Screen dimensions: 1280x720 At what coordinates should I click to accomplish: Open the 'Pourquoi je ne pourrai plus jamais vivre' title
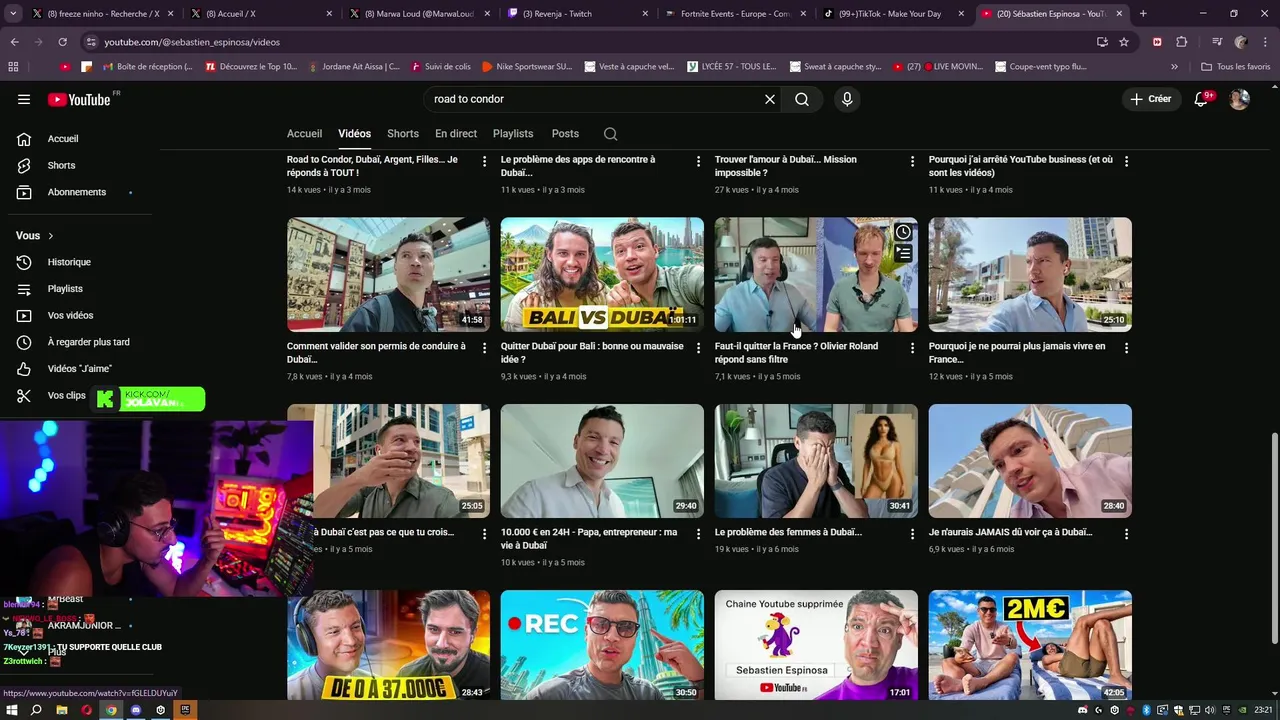click(x=1017, y=353)
